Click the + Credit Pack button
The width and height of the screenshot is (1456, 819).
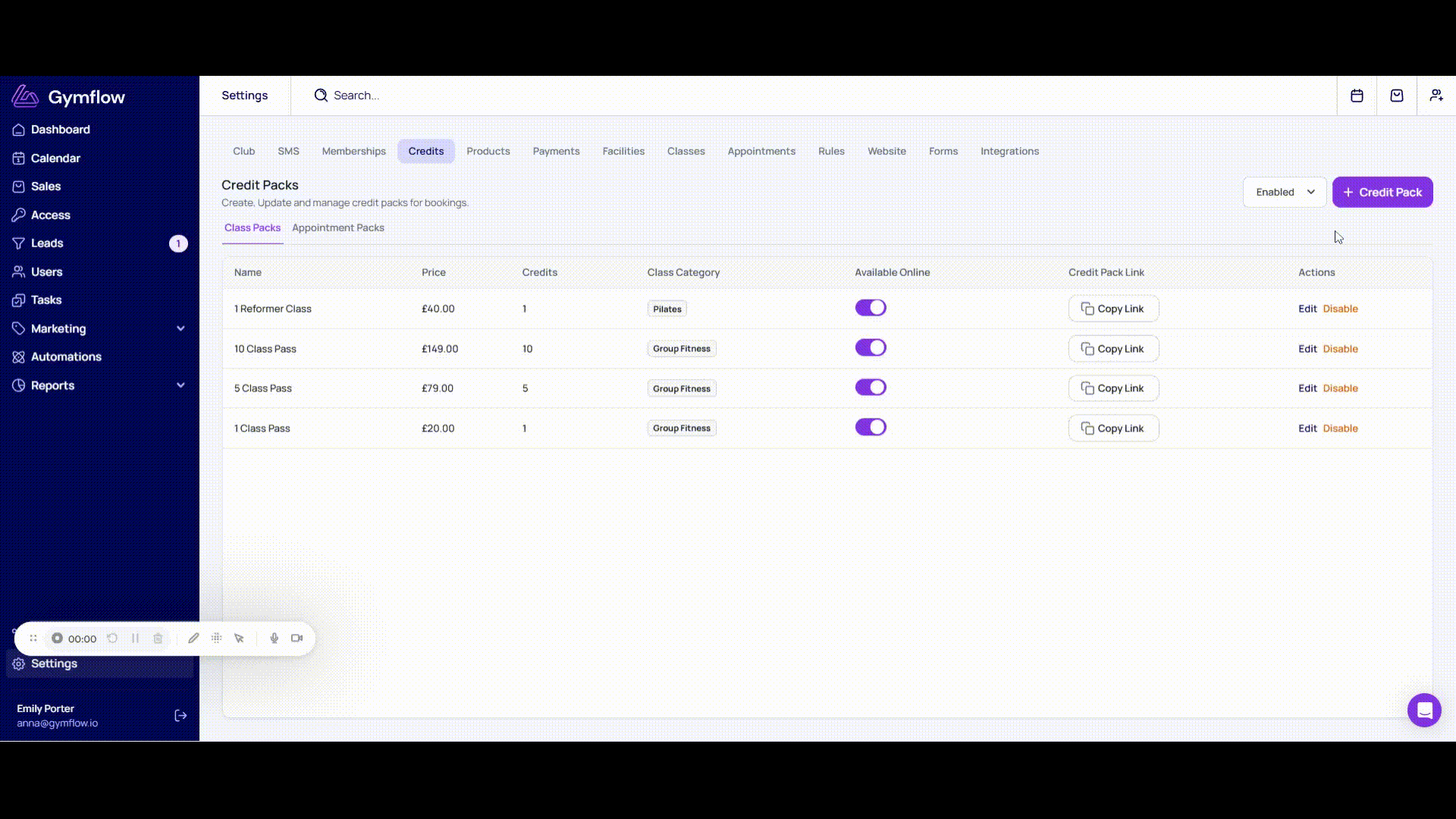pyautogui.click(x=1382, y=193)
